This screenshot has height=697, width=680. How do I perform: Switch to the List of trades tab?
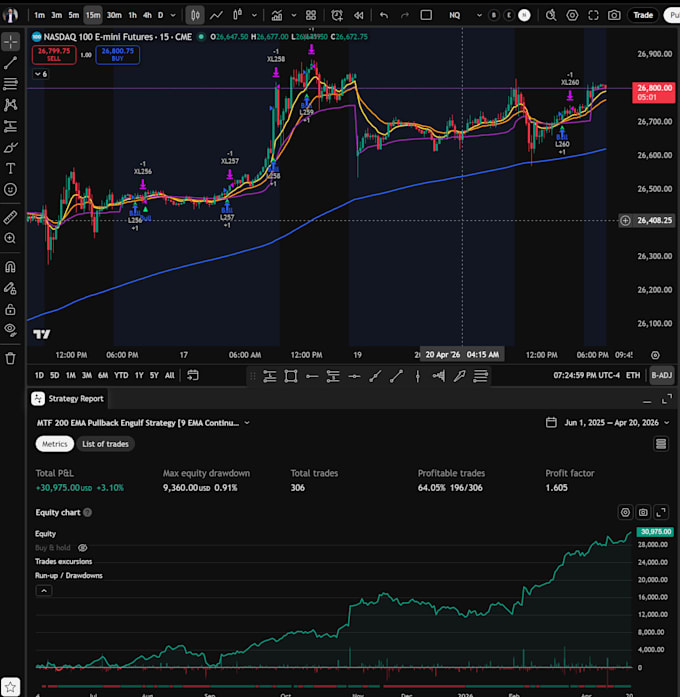[x=105, y=444]
